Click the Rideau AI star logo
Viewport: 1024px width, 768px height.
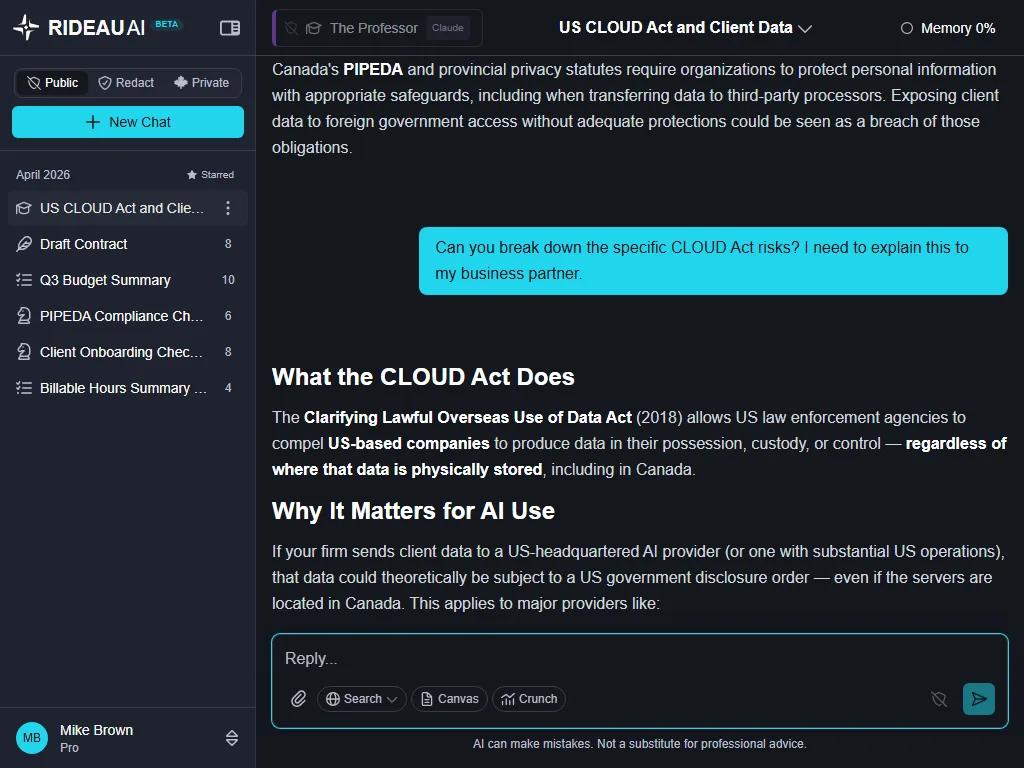26,27
